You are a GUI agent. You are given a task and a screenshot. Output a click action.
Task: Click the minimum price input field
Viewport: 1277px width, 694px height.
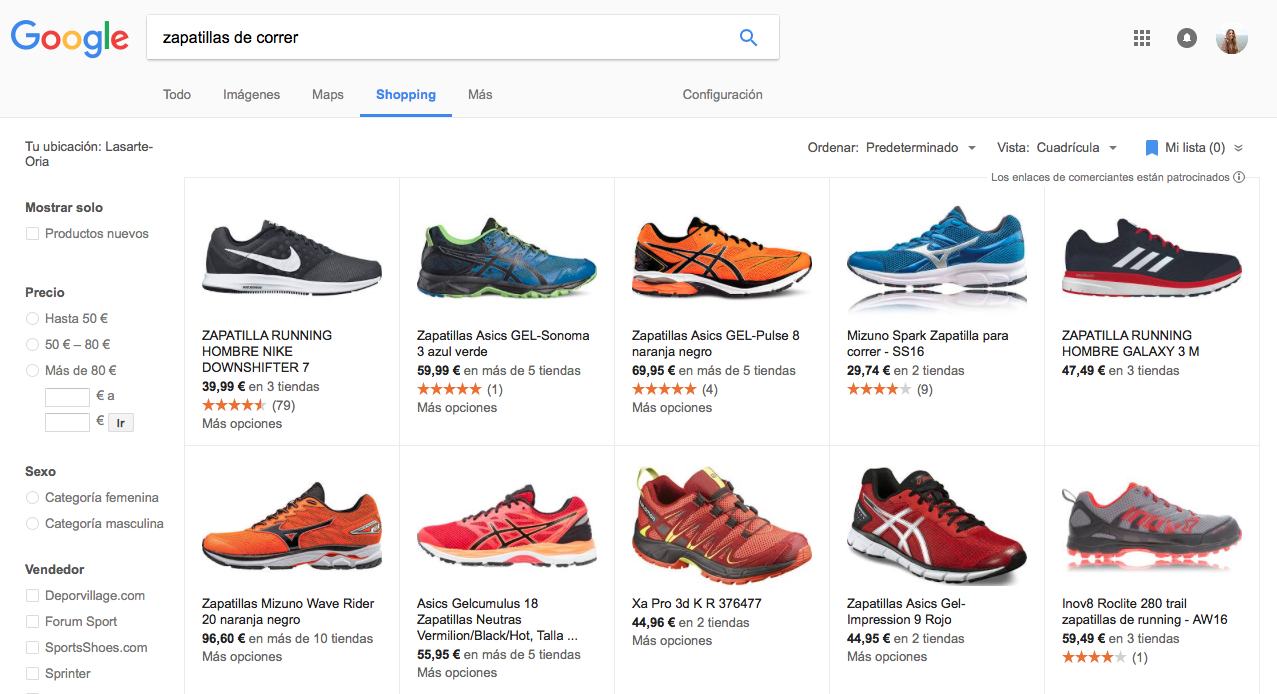coord(67,397)
